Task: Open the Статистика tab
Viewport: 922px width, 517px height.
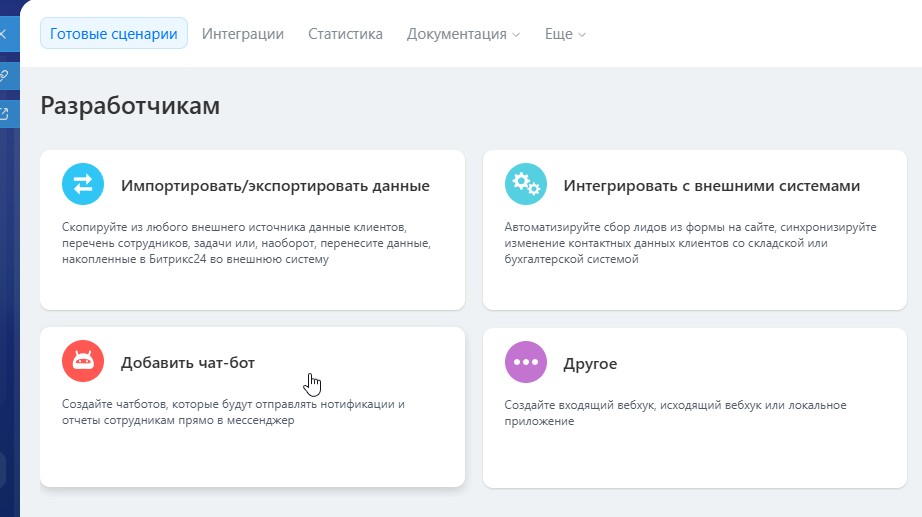Action: click(x=345, y=34)
